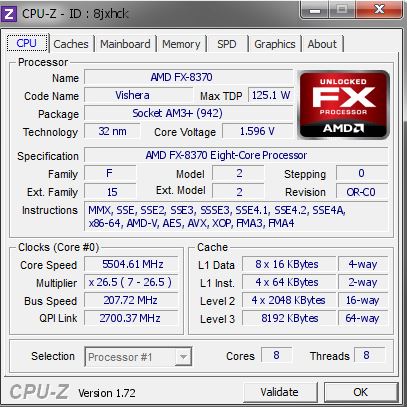Click the Validate button
This screenshot has width=407, height=407.
click(x=279, y=392)
